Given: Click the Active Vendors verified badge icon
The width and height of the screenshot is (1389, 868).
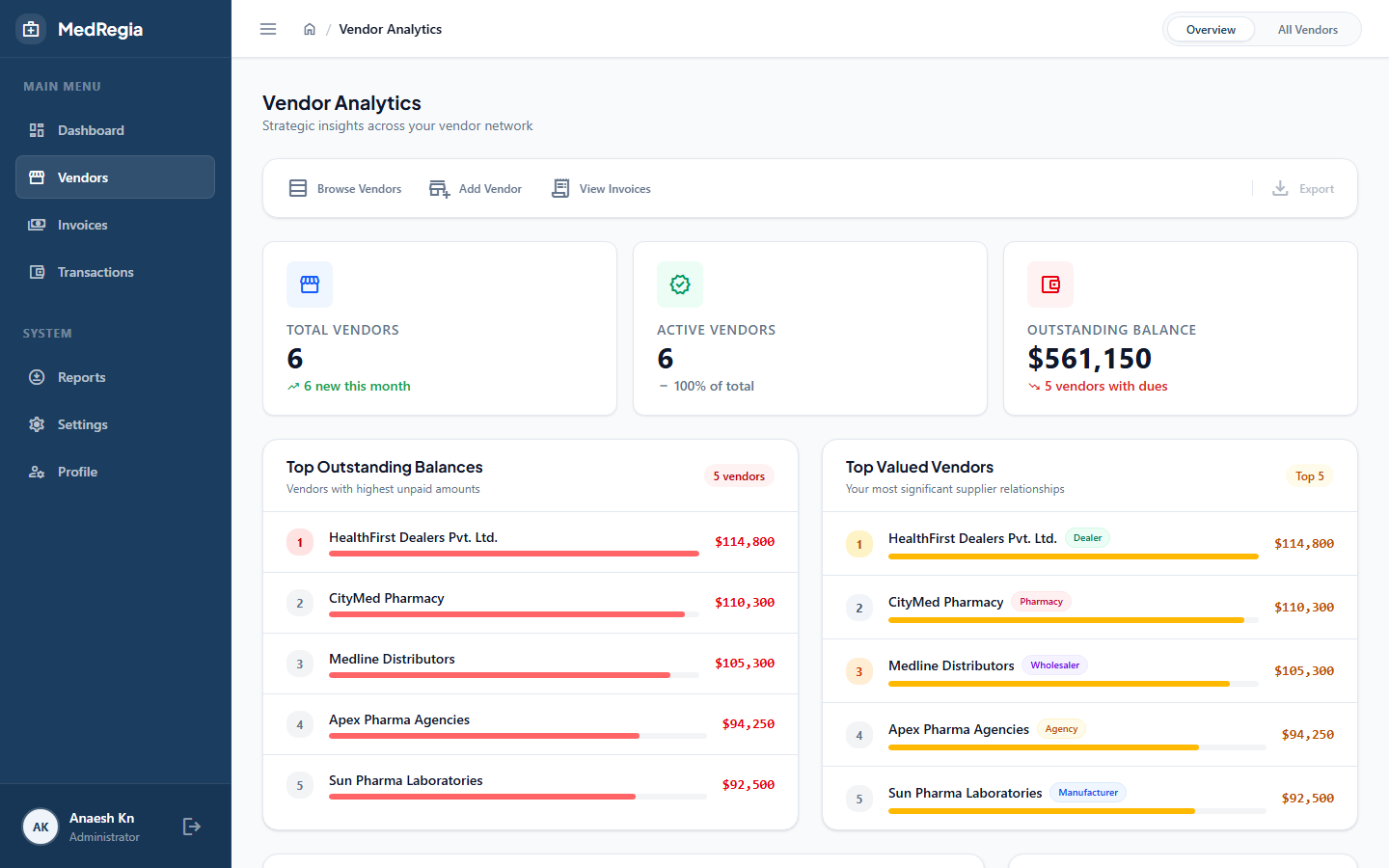Looking at the screenshot, I should click(x=680, y=285).
